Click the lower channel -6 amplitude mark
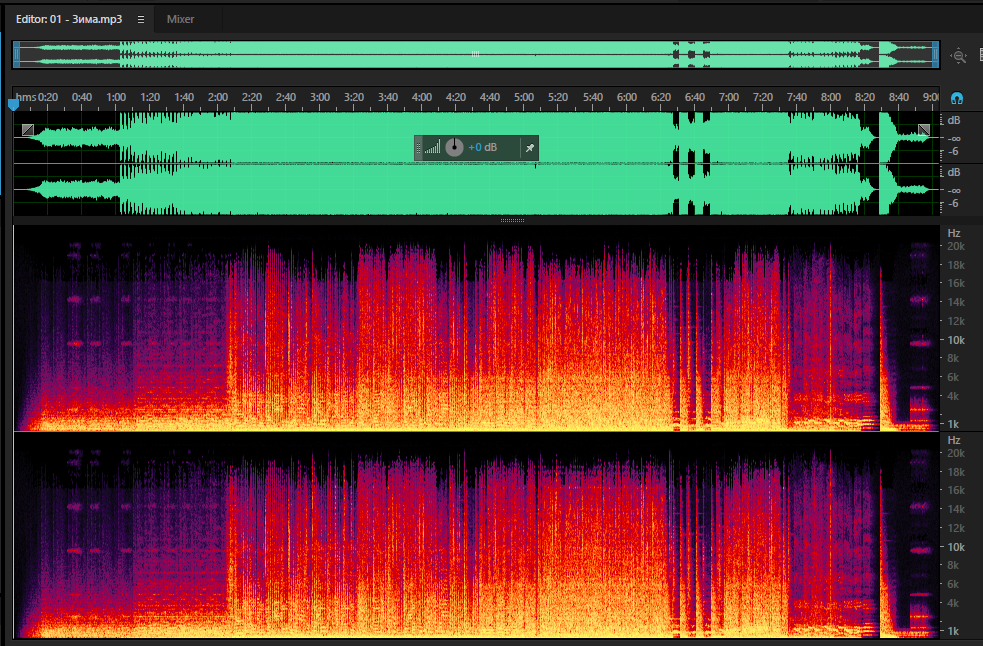 (954, 204)
